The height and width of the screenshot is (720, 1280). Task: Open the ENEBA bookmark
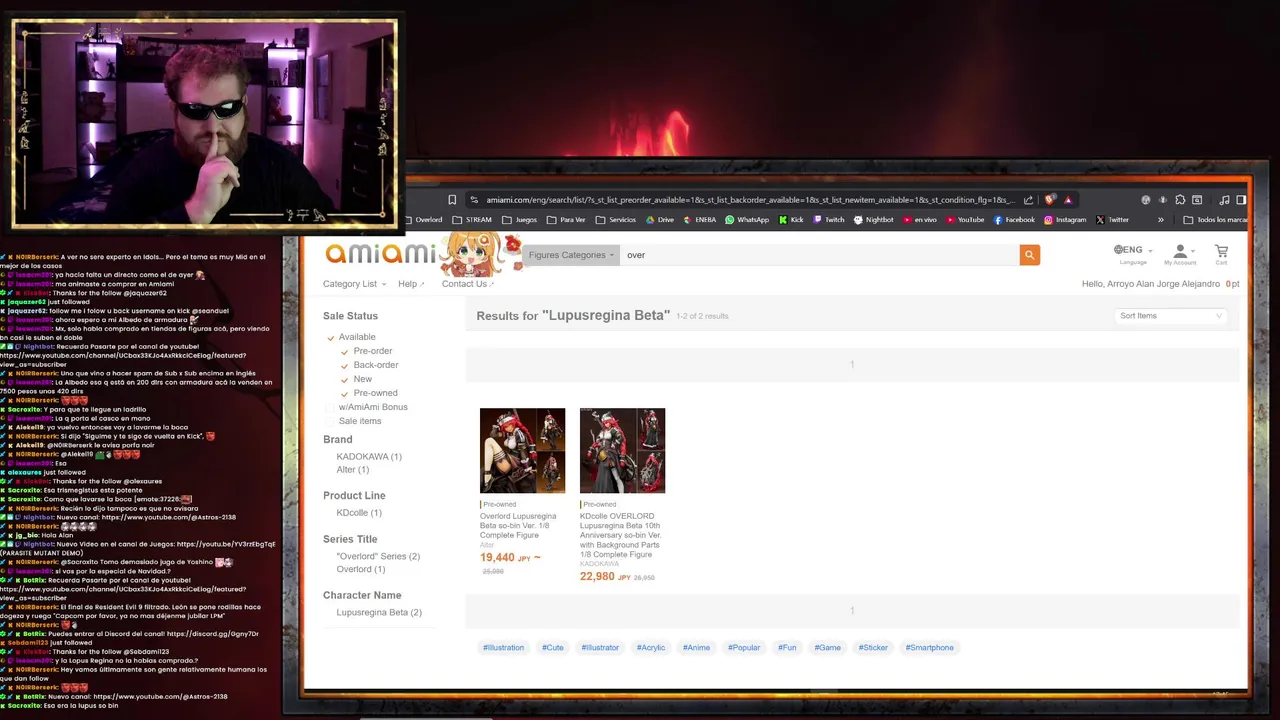[x=700, y=220]
